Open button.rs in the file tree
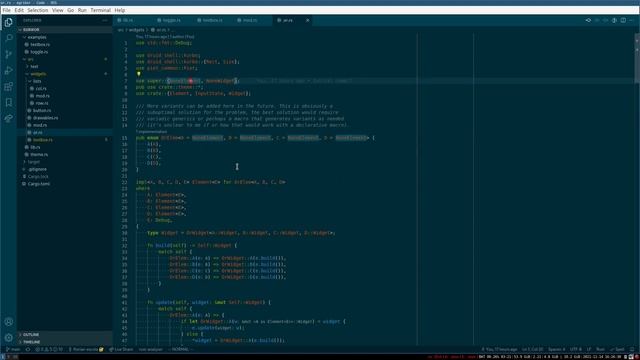640x360 pixels. tap(65, 111)
